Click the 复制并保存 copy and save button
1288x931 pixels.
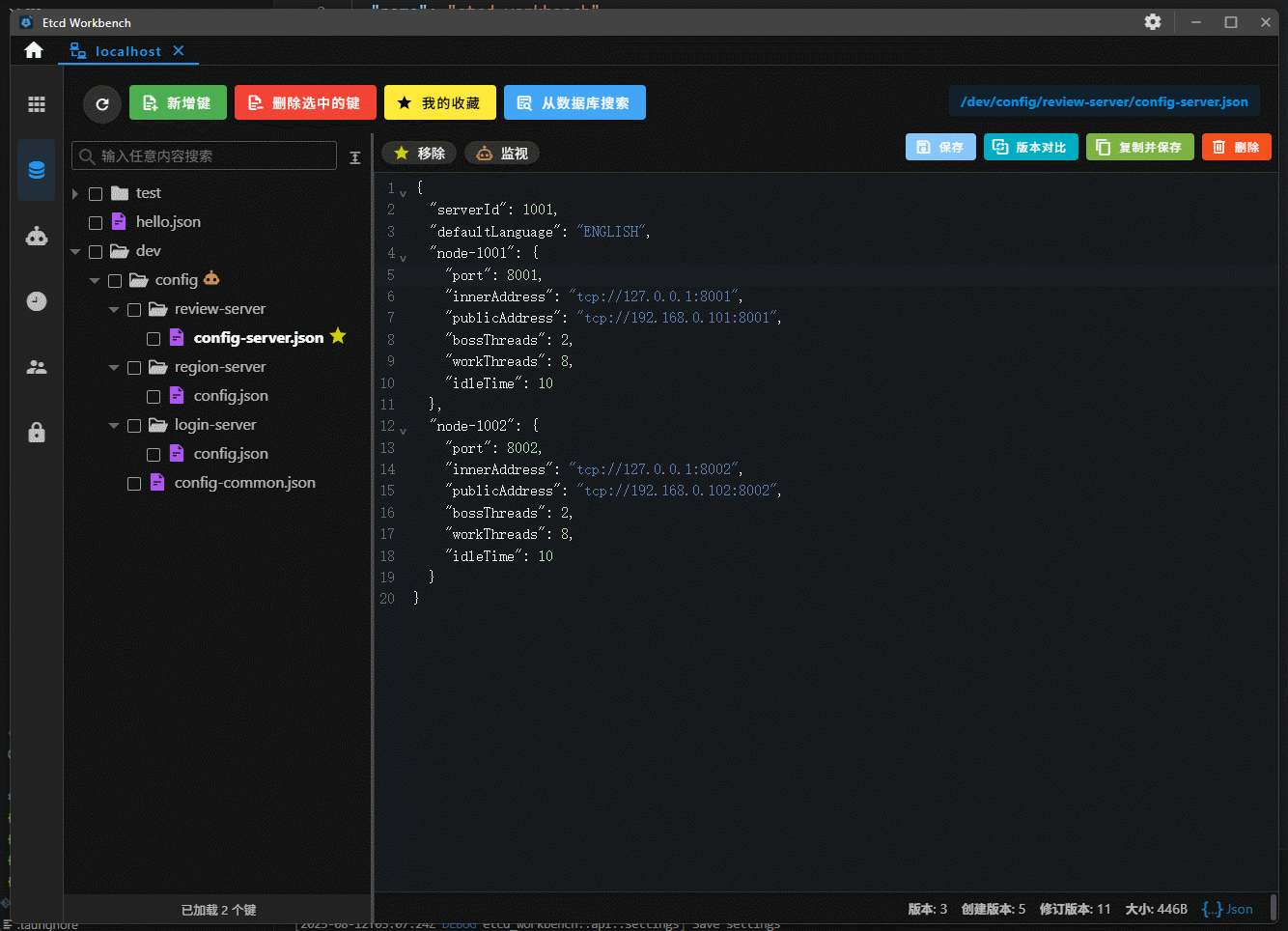[x=1140, y=147]
